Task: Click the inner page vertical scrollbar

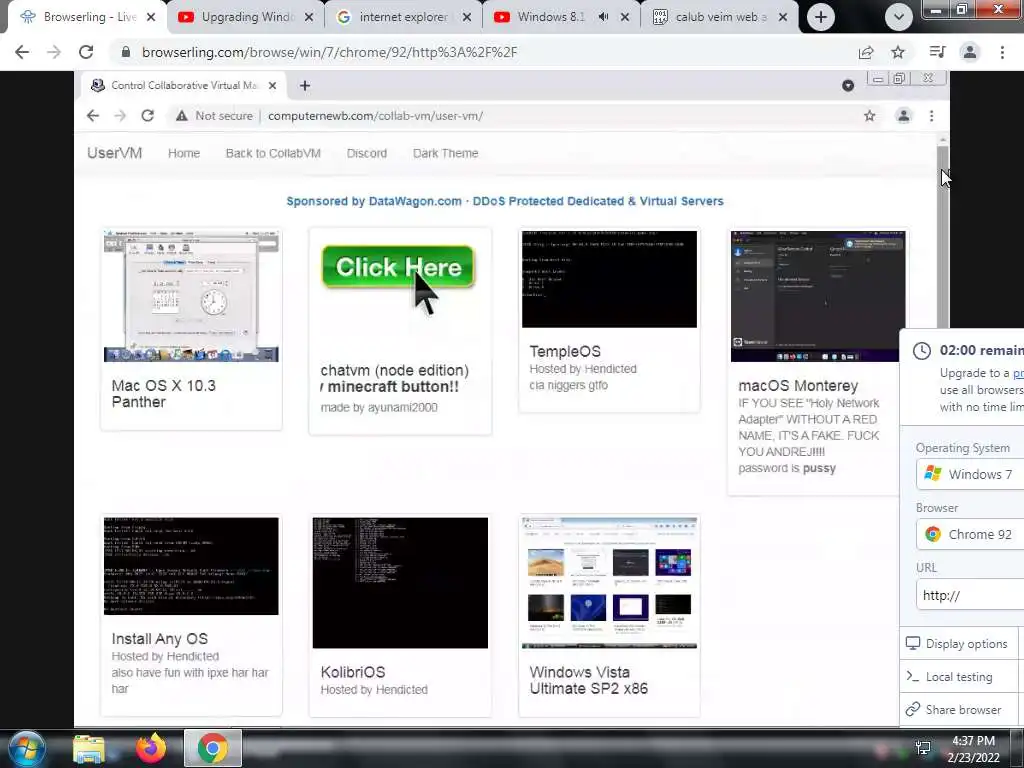Action: pos(942,235)
